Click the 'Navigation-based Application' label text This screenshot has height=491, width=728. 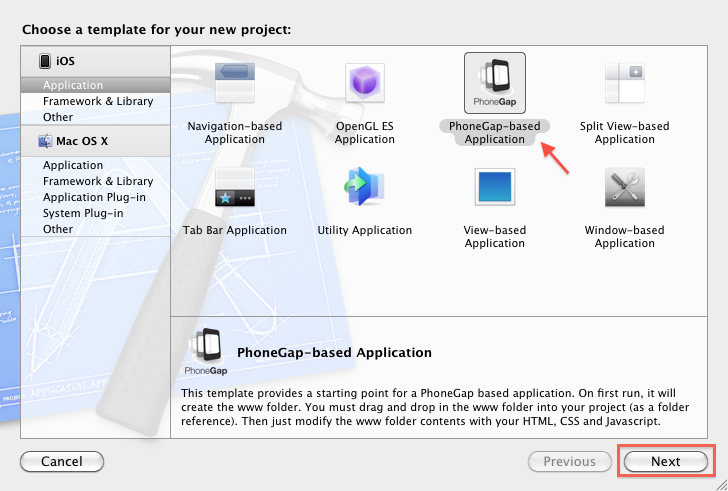(234, 133)
